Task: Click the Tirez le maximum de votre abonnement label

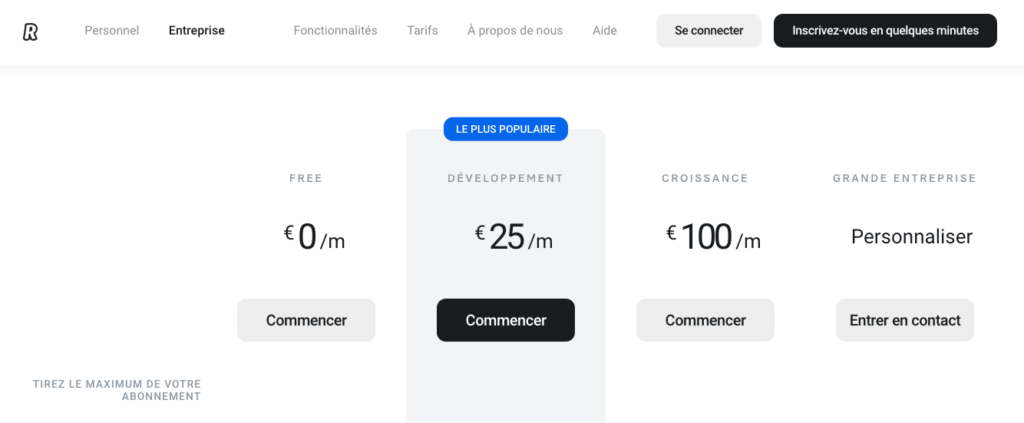Action: click(x=117, y=390)
